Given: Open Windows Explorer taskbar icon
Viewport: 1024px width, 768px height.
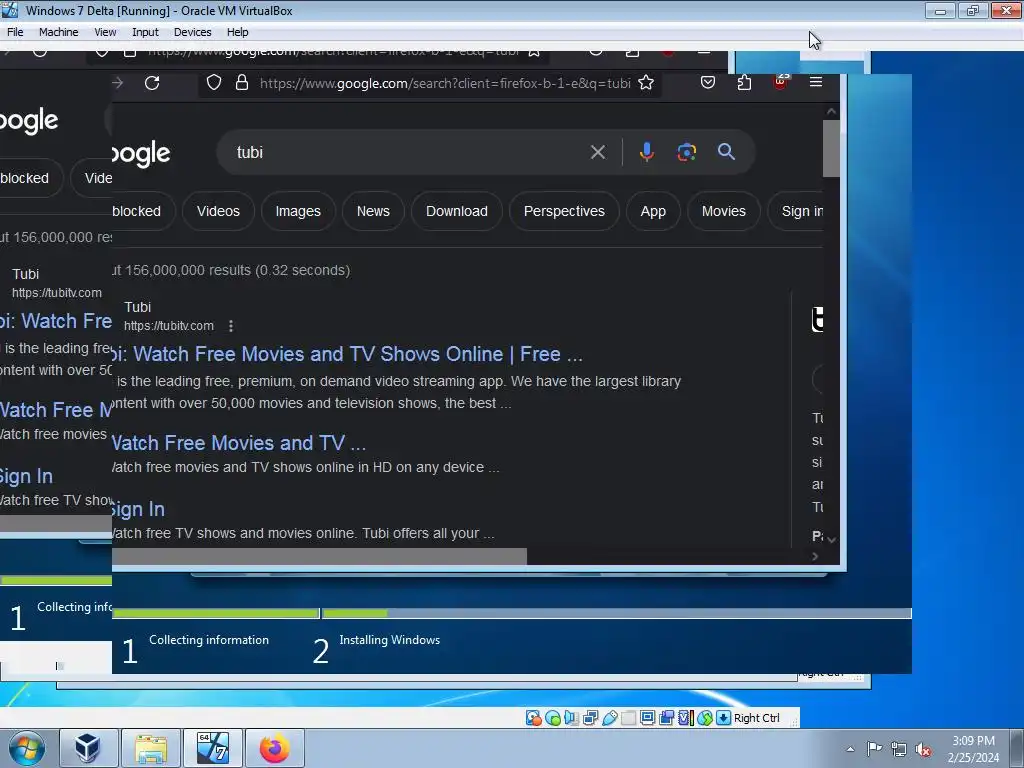Looking at the screenshot, I should click(x=151, y=748).
